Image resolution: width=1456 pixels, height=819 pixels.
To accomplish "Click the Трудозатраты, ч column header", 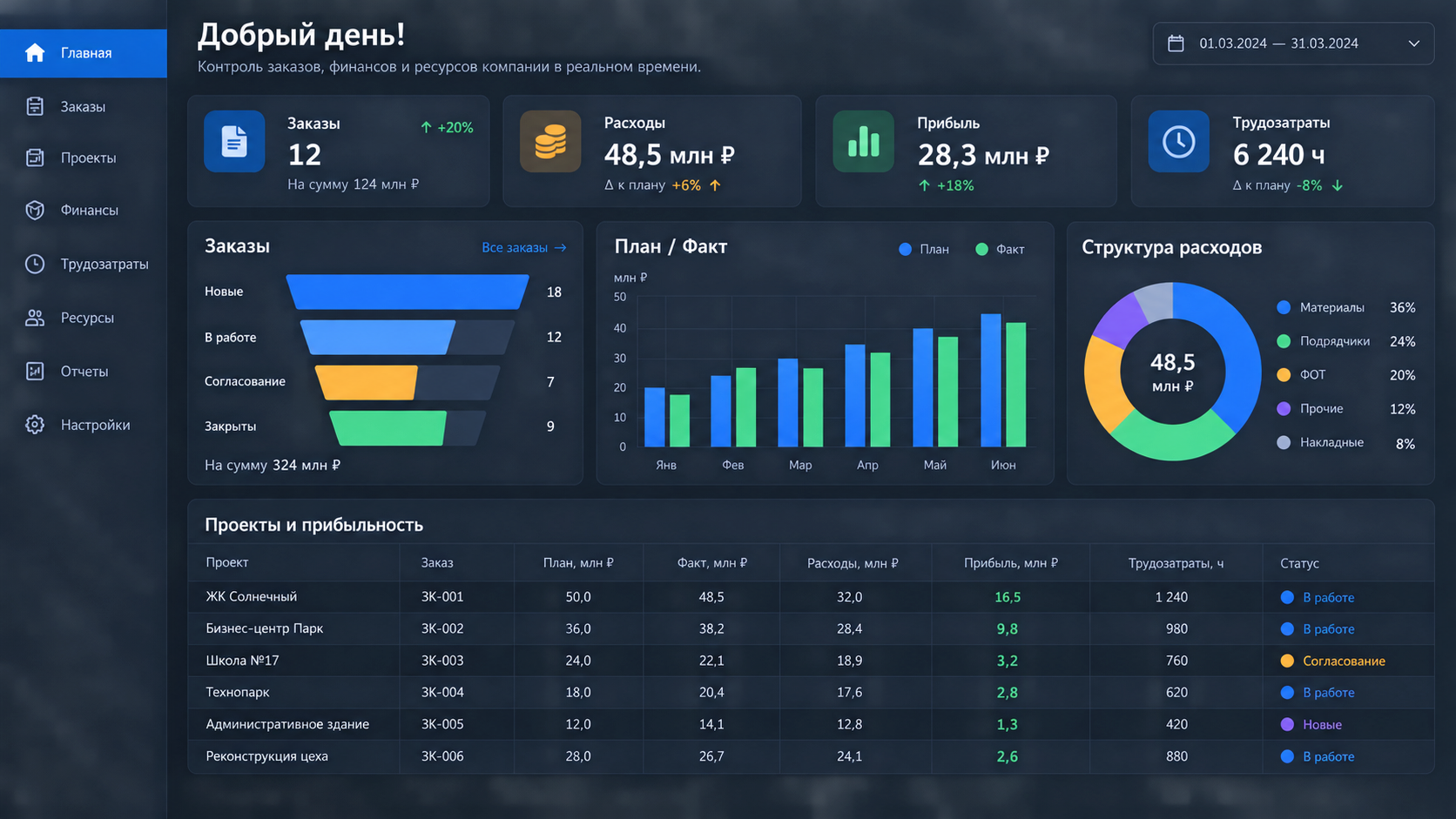I will pyautogui.click(x=1176, y=563).
